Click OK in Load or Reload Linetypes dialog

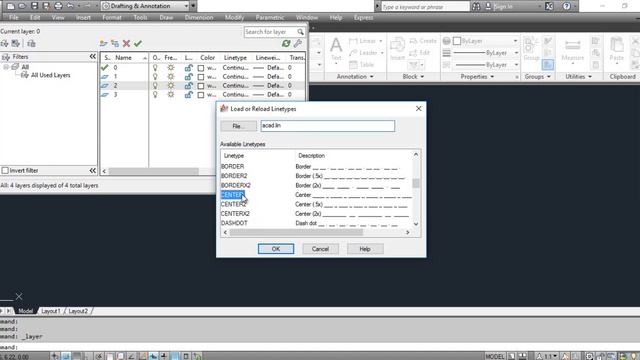pos(276,249)
